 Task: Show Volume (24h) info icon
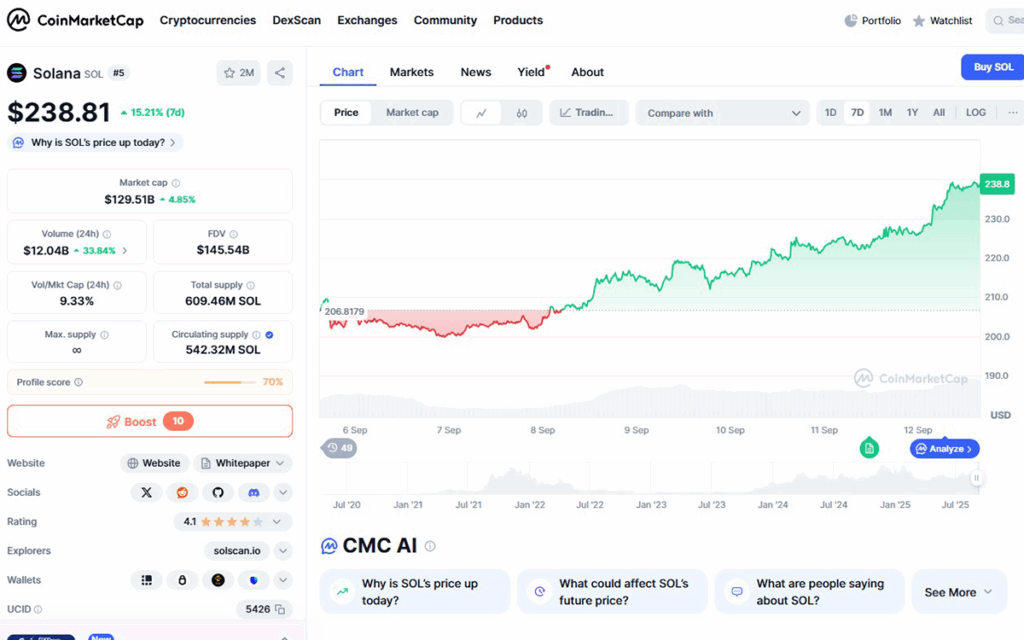[x=106, y=234]
